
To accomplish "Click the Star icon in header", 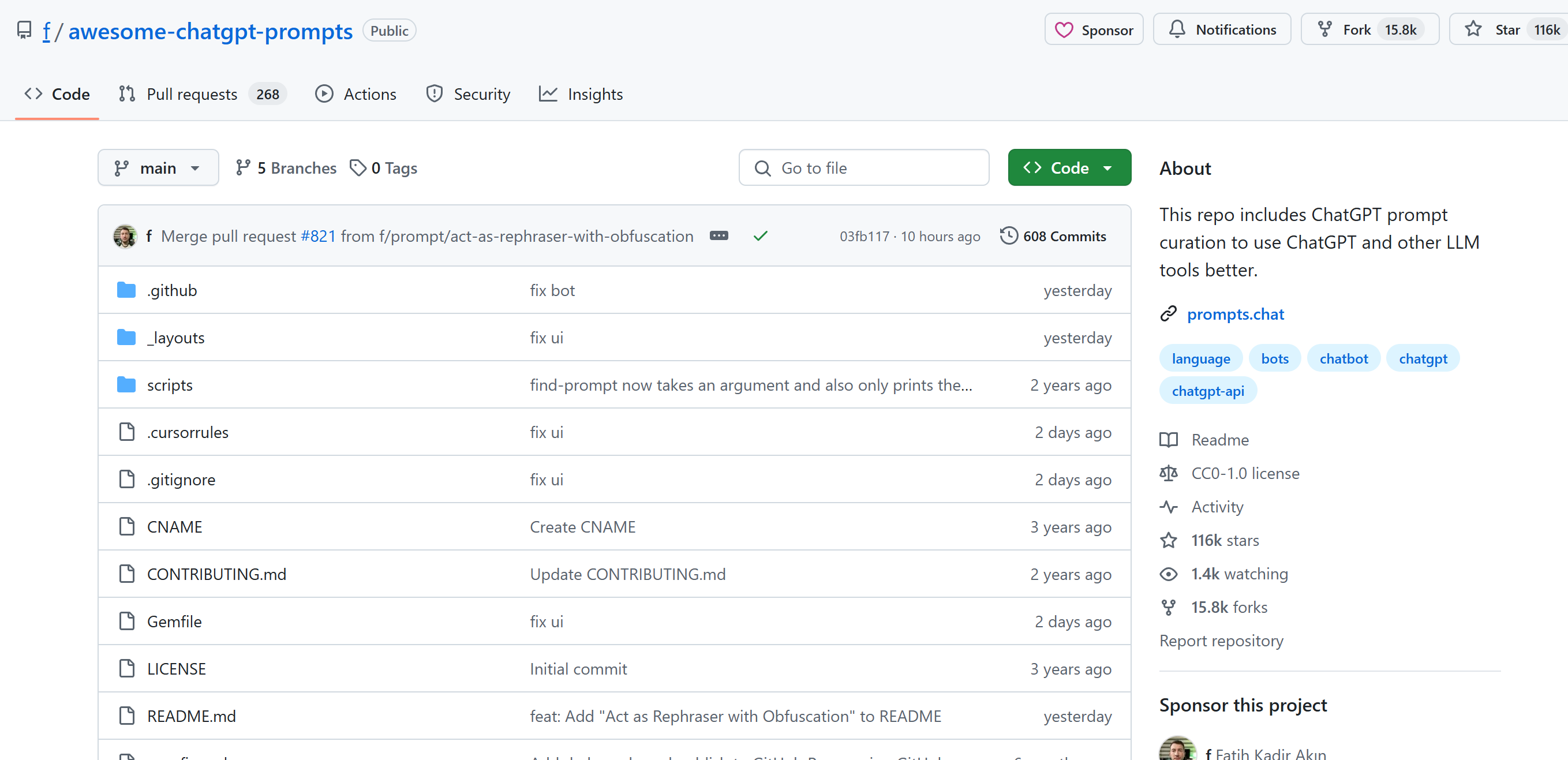I will point(1473,29).
